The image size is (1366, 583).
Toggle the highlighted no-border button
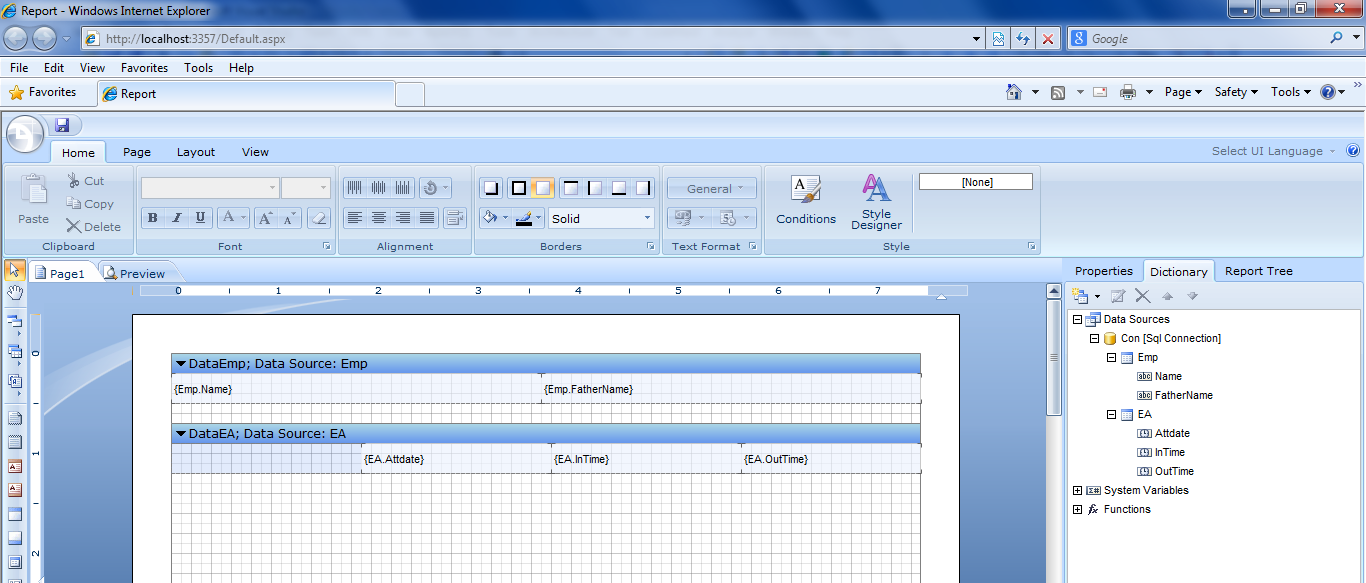point(542,188)
